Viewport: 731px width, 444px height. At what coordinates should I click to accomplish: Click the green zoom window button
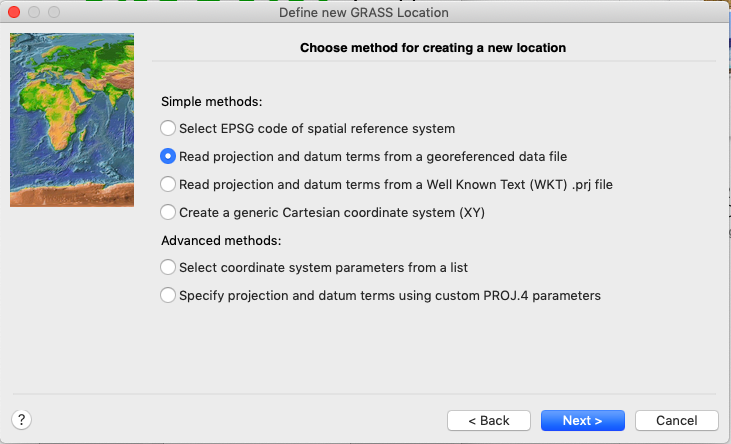(54, 12)
